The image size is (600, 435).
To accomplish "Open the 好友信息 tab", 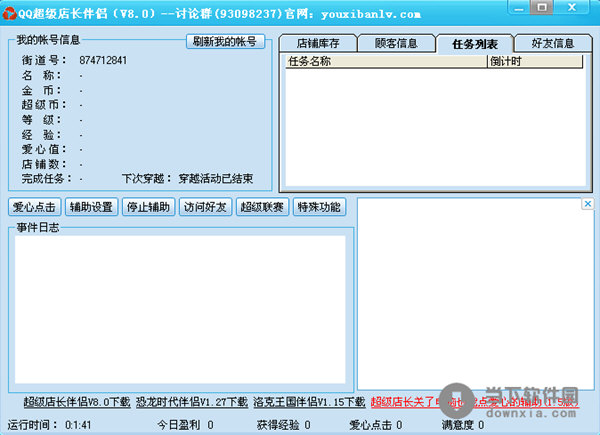I will 553,44.
